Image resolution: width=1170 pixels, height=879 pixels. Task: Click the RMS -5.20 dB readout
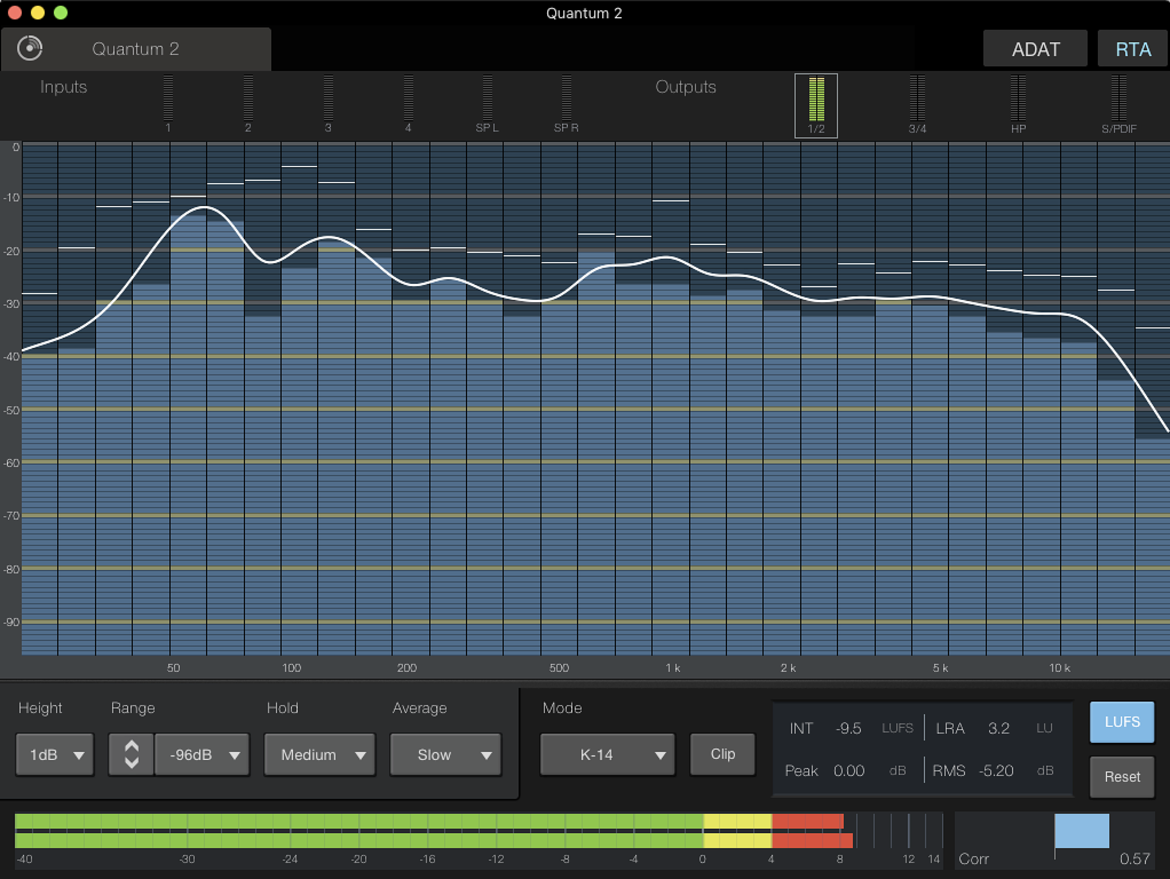coord(992,771)
